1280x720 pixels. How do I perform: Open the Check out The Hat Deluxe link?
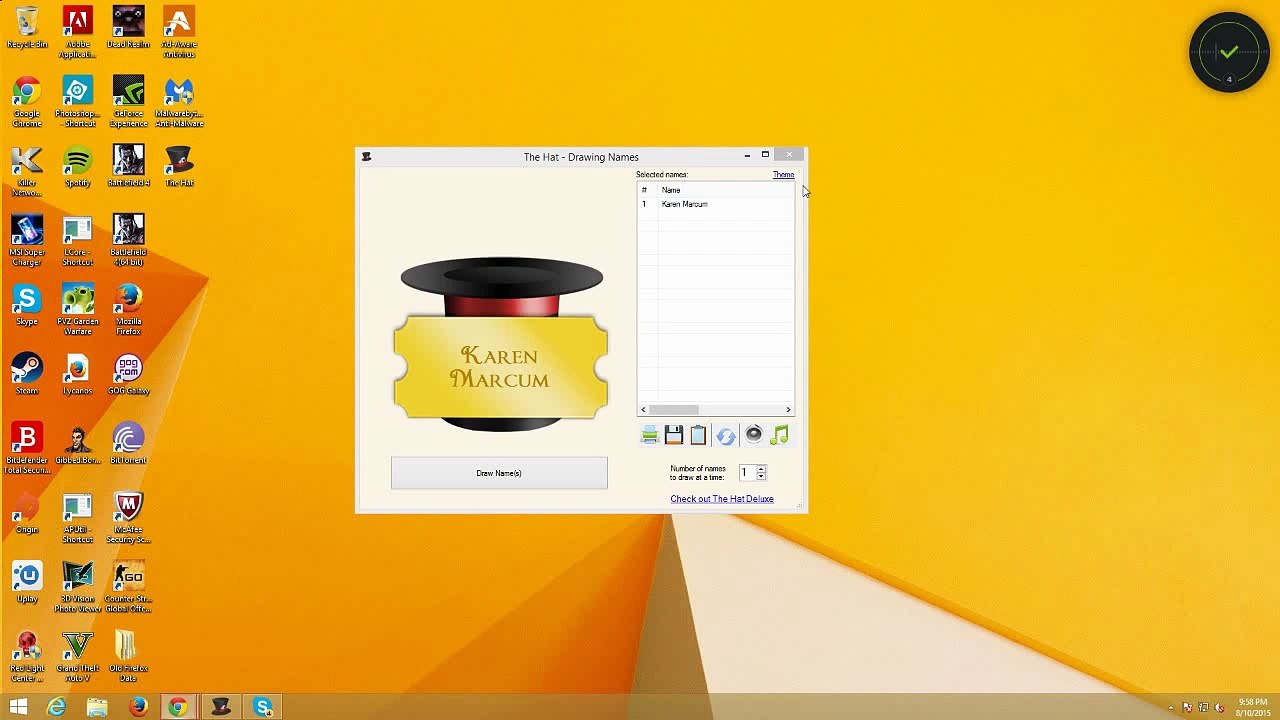722,499
